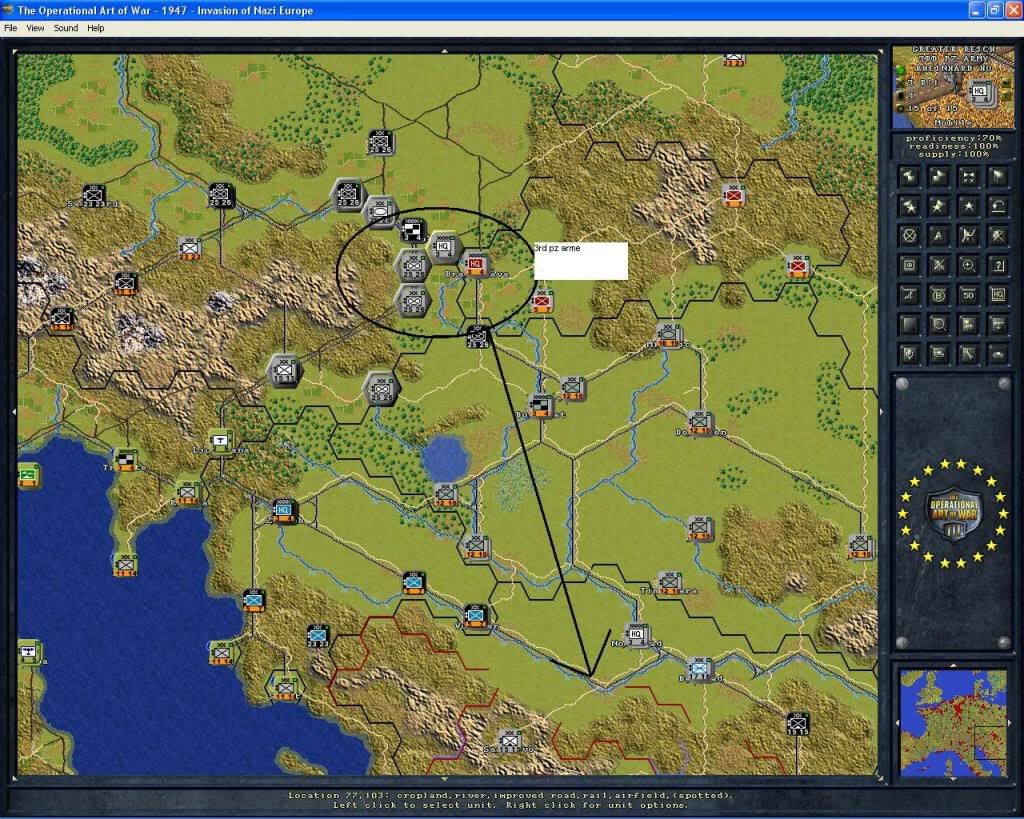Click the HQ button in the button panel

[998, 295]
